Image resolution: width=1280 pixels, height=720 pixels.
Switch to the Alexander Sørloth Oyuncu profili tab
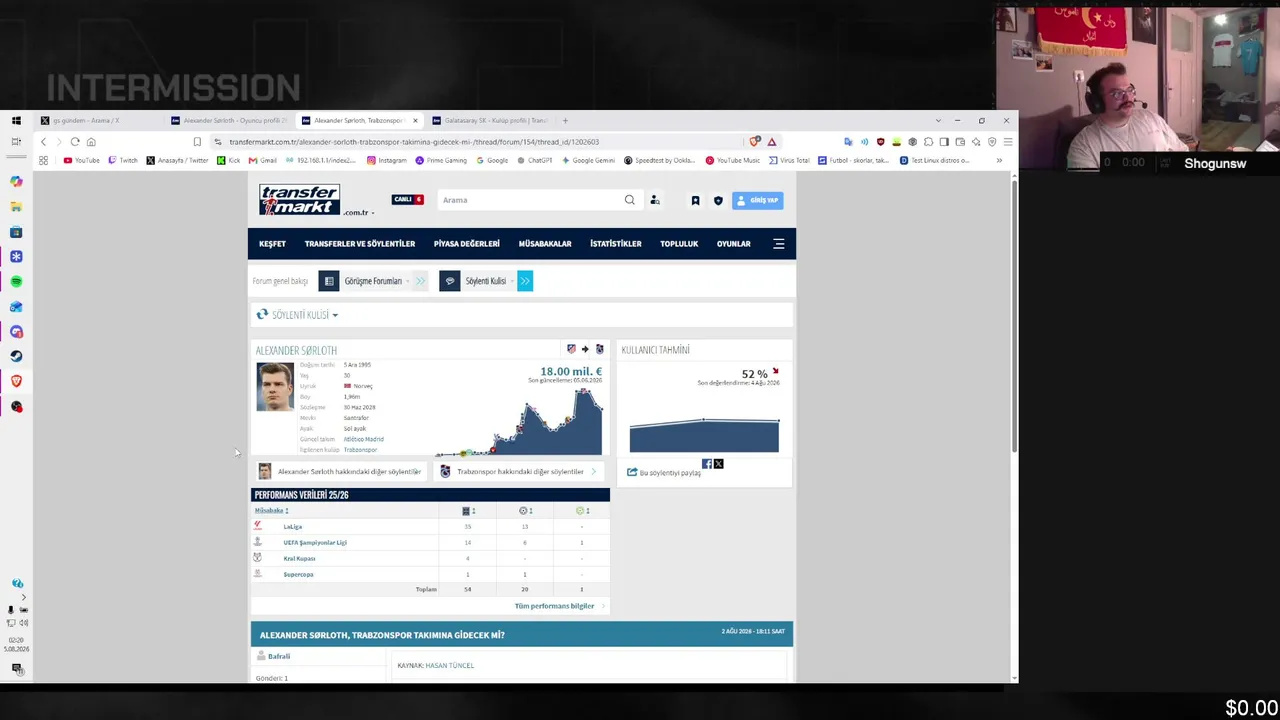point(228,121)
